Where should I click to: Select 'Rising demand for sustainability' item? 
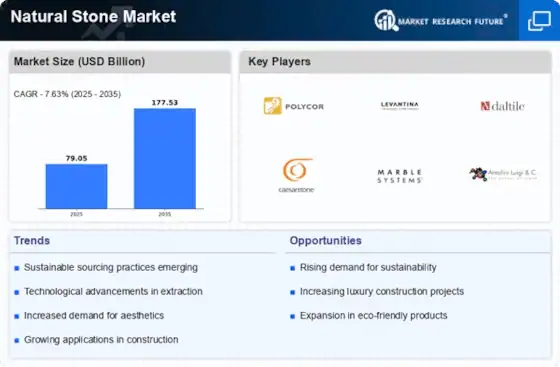pyautogui.click(x=368, y=267)
